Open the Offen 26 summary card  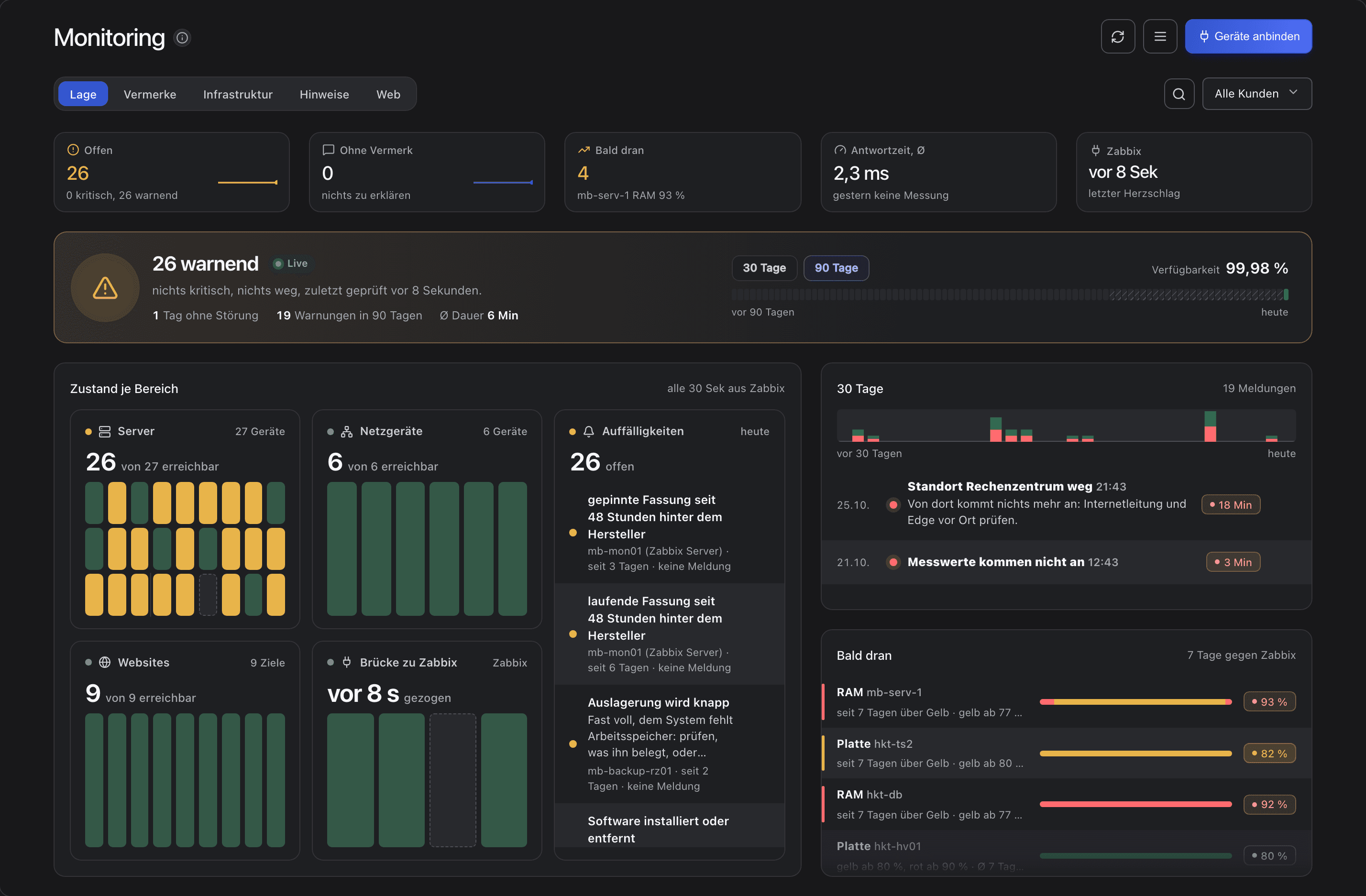click(x=172, y=172)
